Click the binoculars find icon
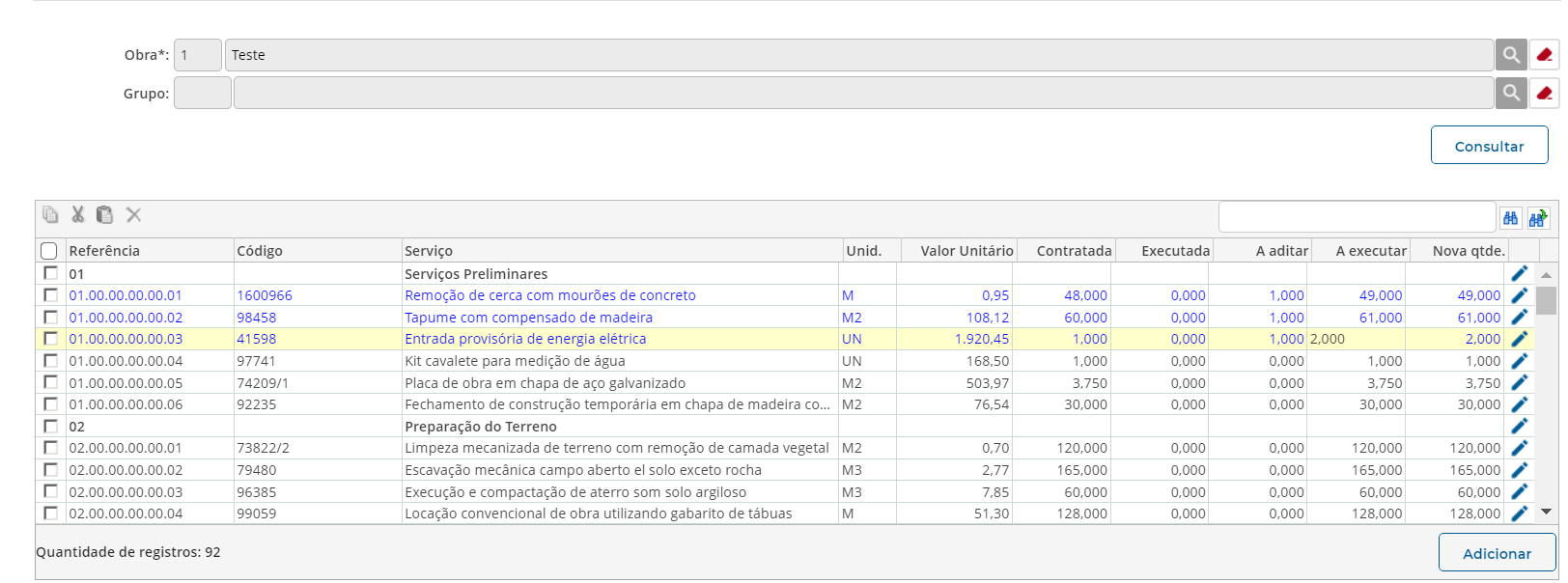1568x583 pixels. coord(1510,218)
